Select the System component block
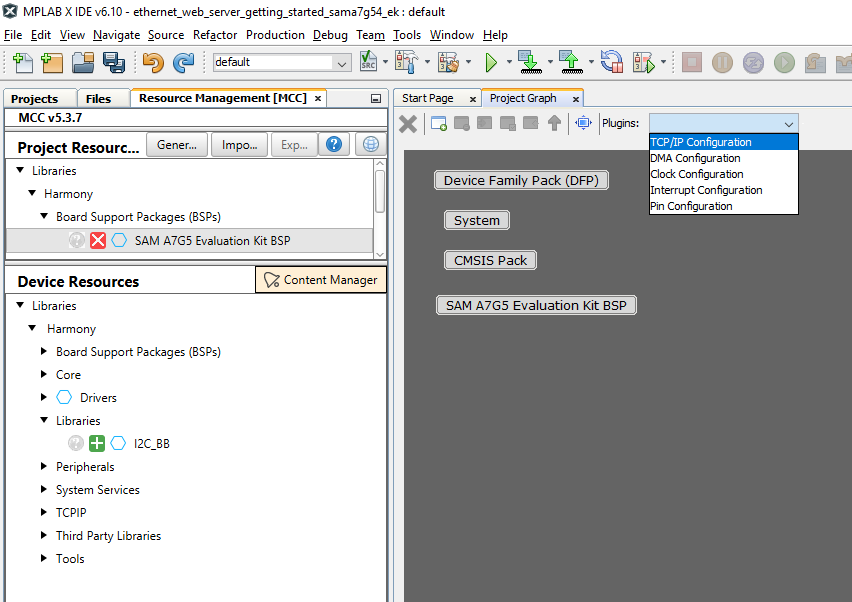This screenshot has width=852, height=602. 477,220
